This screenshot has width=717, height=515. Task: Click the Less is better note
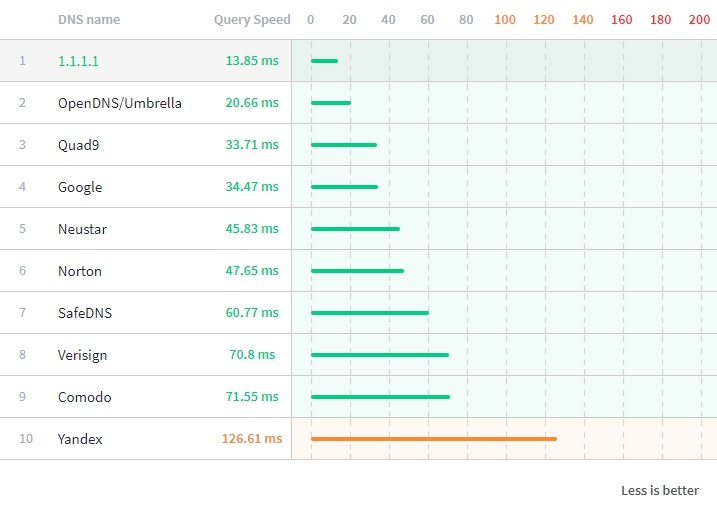pos(659,490)
